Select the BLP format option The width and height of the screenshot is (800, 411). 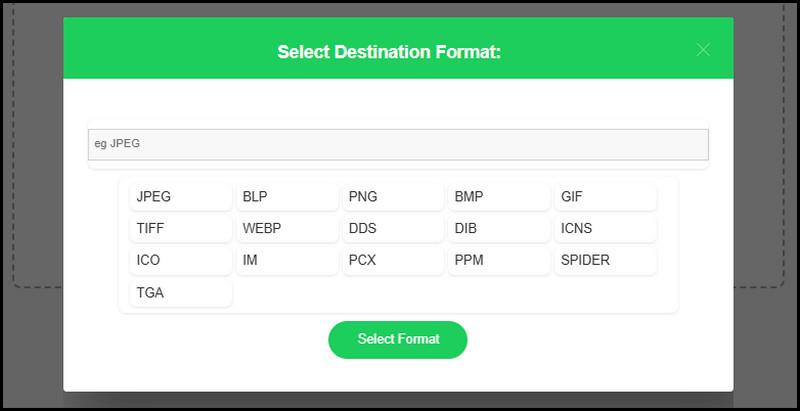287,197
